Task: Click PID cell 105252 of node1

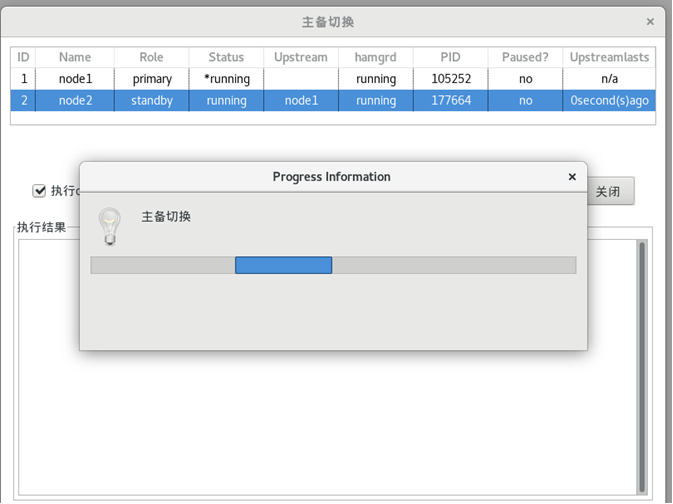Action: 450,79
